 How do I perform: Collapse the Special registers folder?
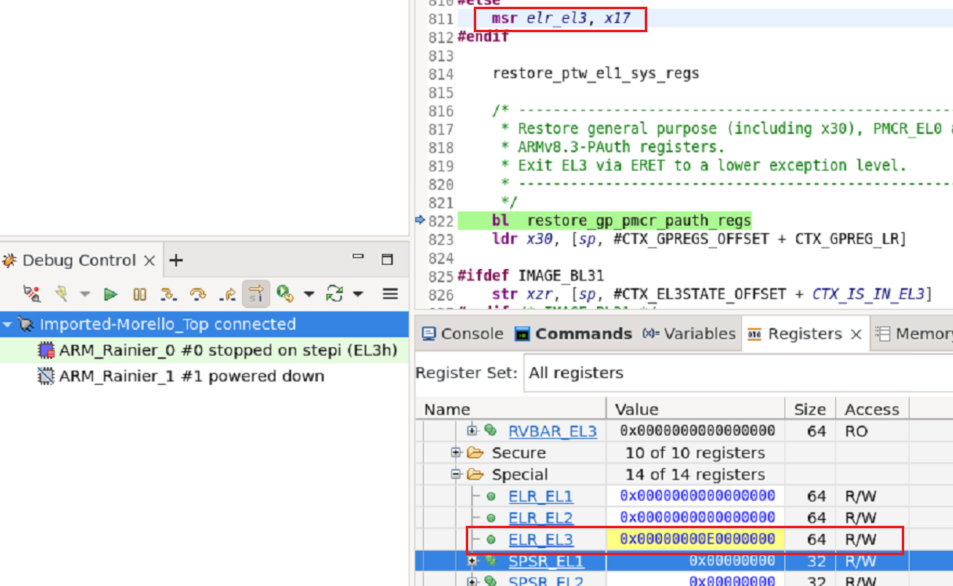[x=457, y=475]
